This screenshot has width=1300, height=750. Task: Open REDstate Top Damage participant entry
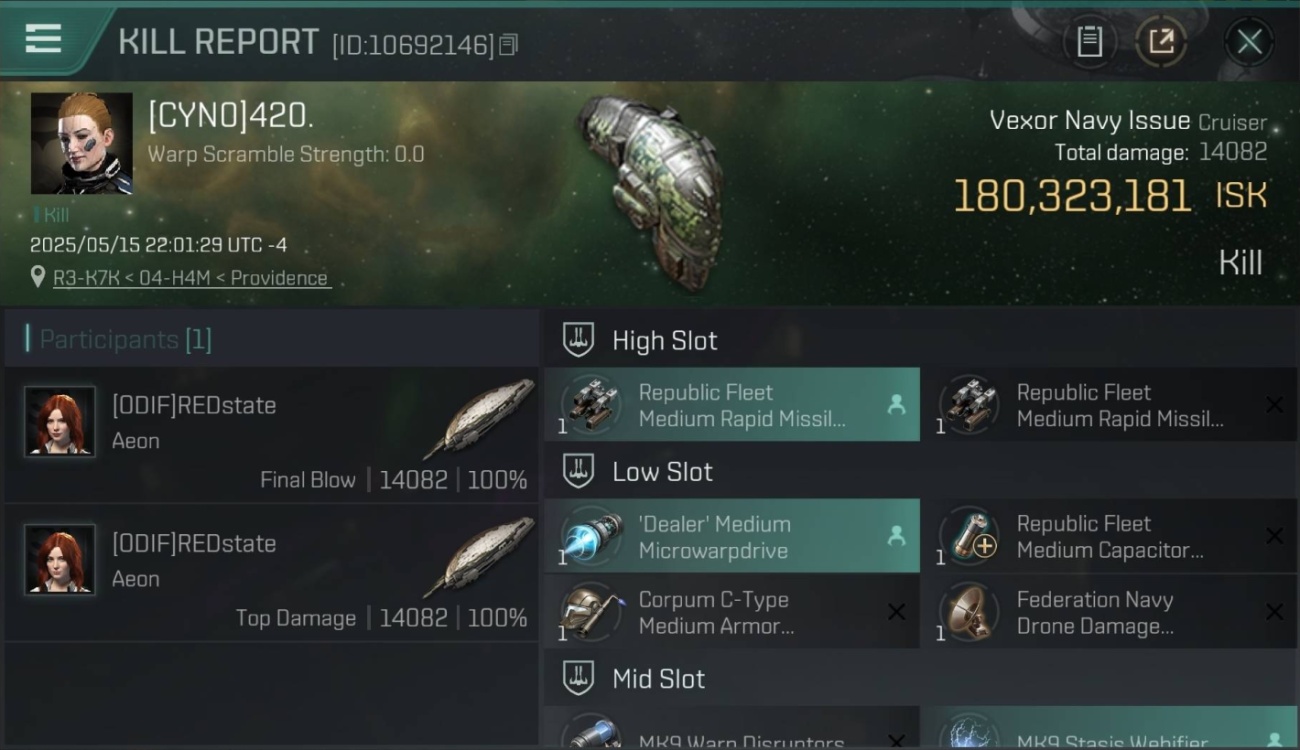point(272,573)
